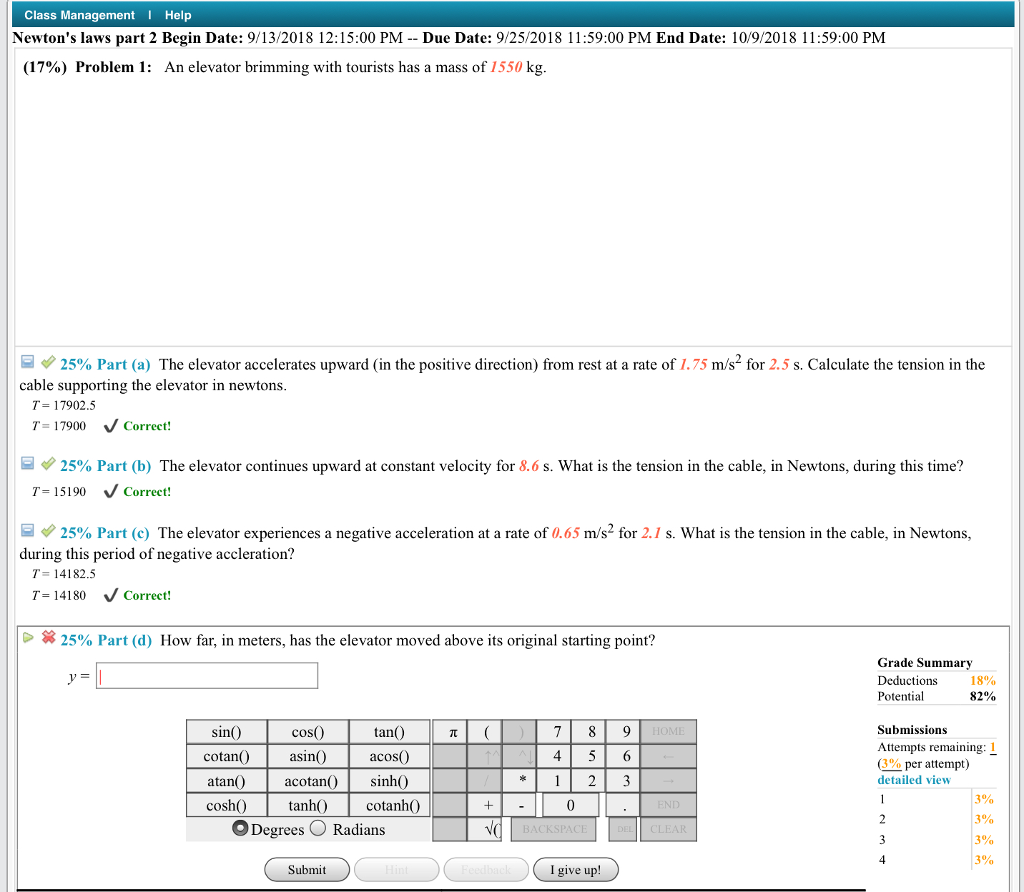Collapse the Part (b) section
The width and height of the screenshot is (1024, 892).
[27, 465]
